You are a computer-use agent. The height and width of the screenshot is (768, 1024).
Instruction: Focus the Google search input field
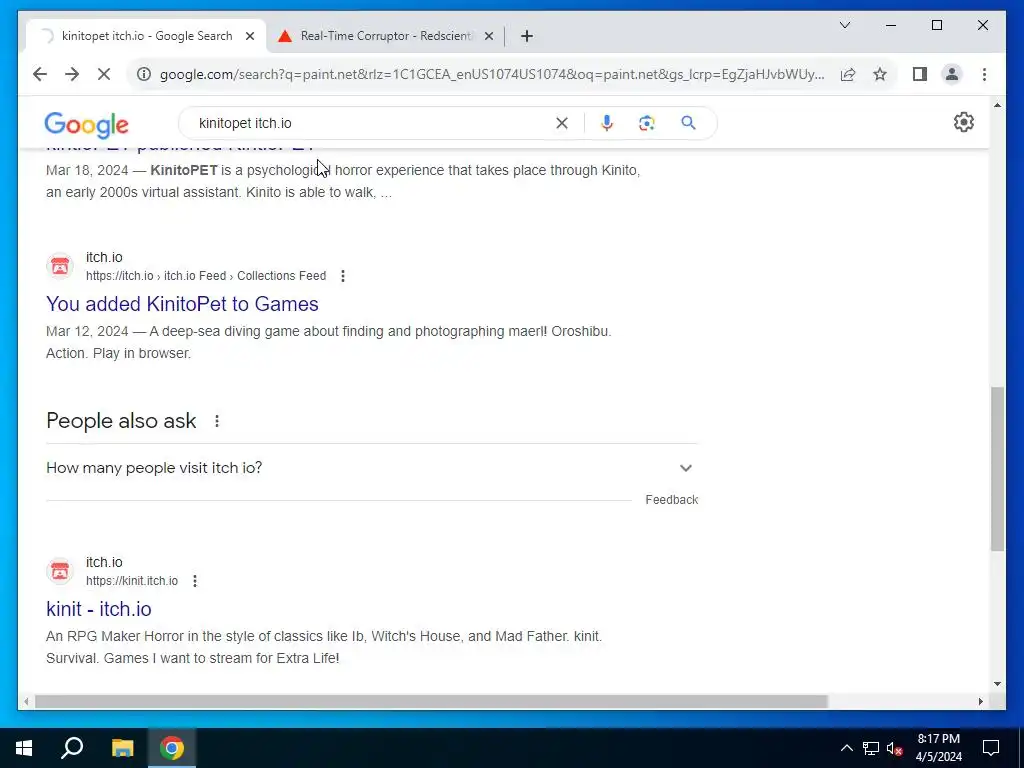point(372,123)
